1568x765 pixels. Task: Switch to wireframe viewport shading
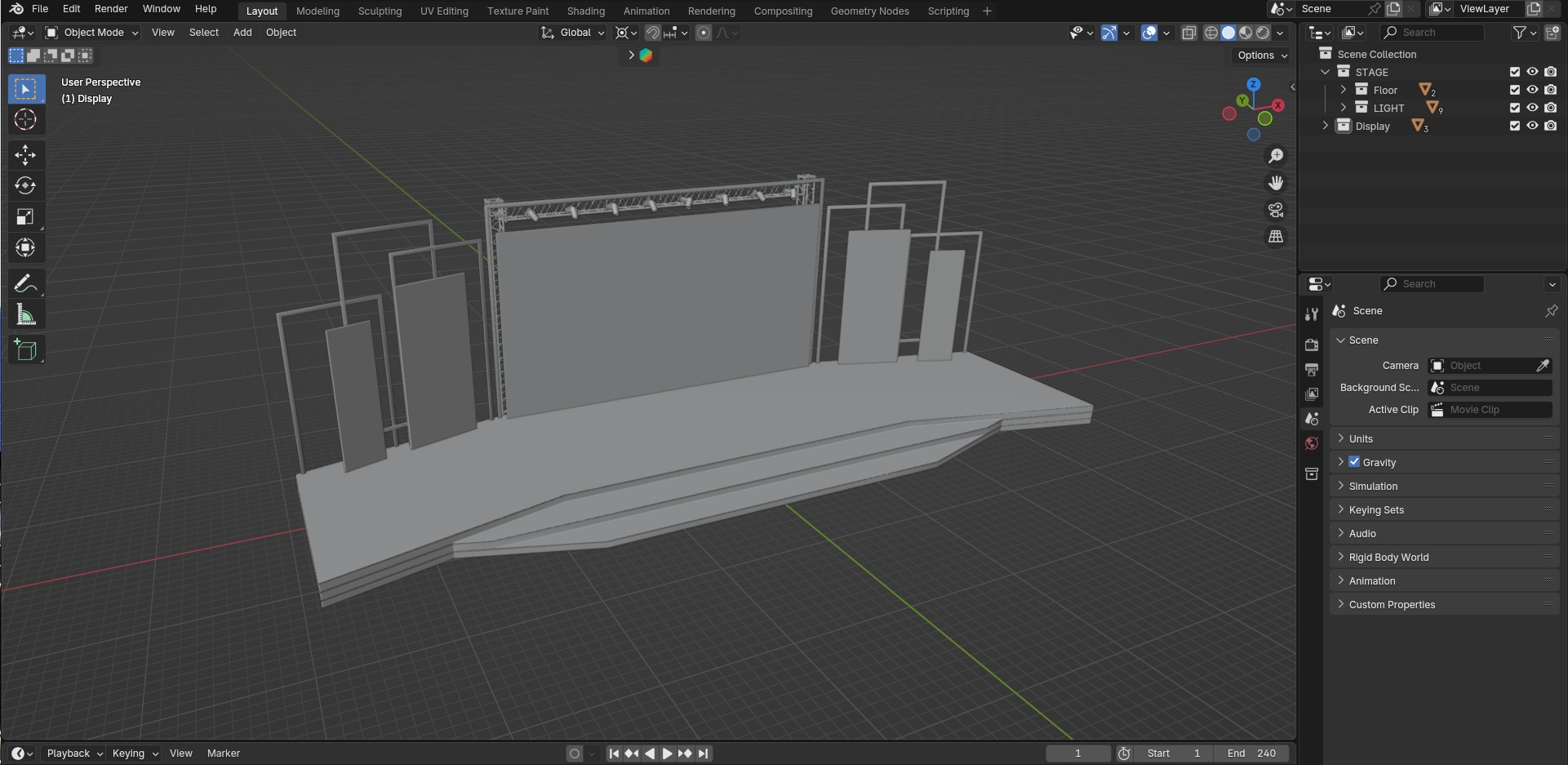[1211, 33]
